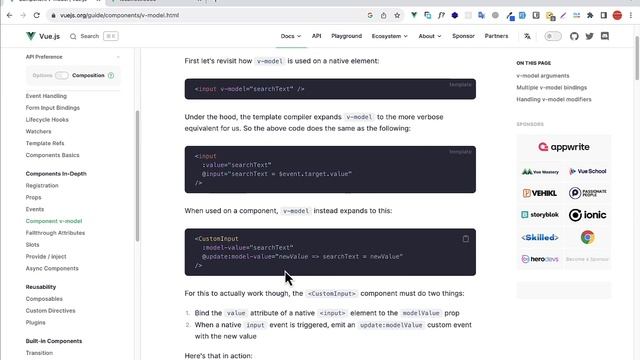Open the Chrome sponsor logo

587,237
